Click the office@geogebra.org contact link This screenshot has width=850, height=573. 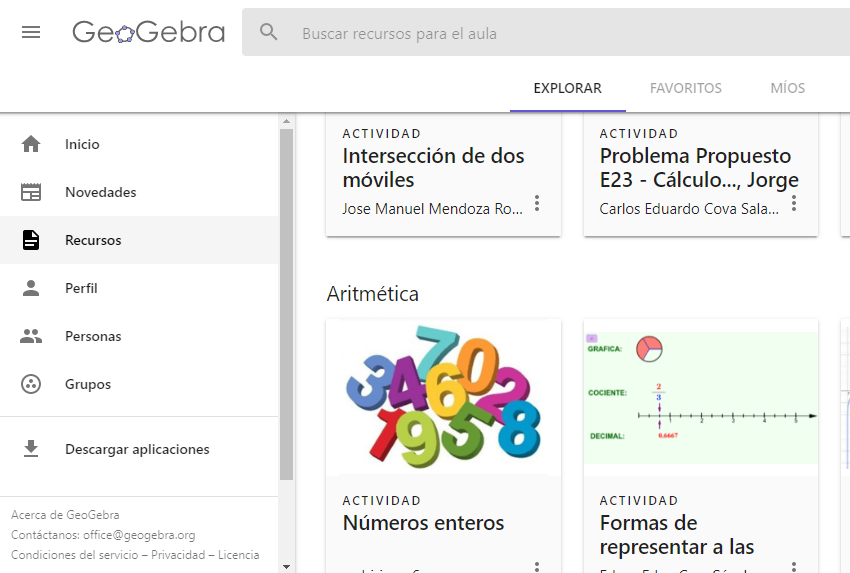click(x=139, y=535)
